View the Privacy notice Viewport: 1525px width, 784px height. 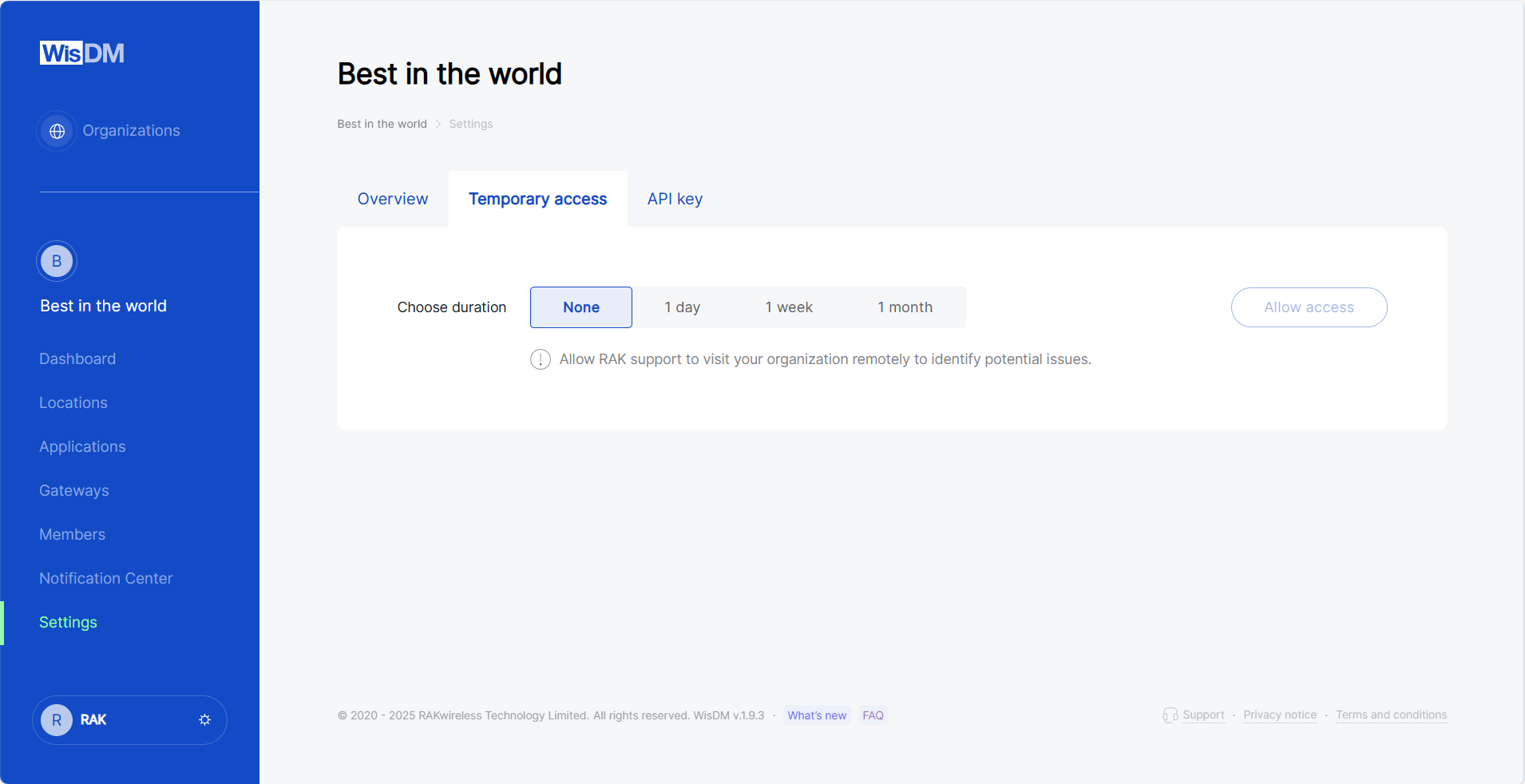[1279, 715]
